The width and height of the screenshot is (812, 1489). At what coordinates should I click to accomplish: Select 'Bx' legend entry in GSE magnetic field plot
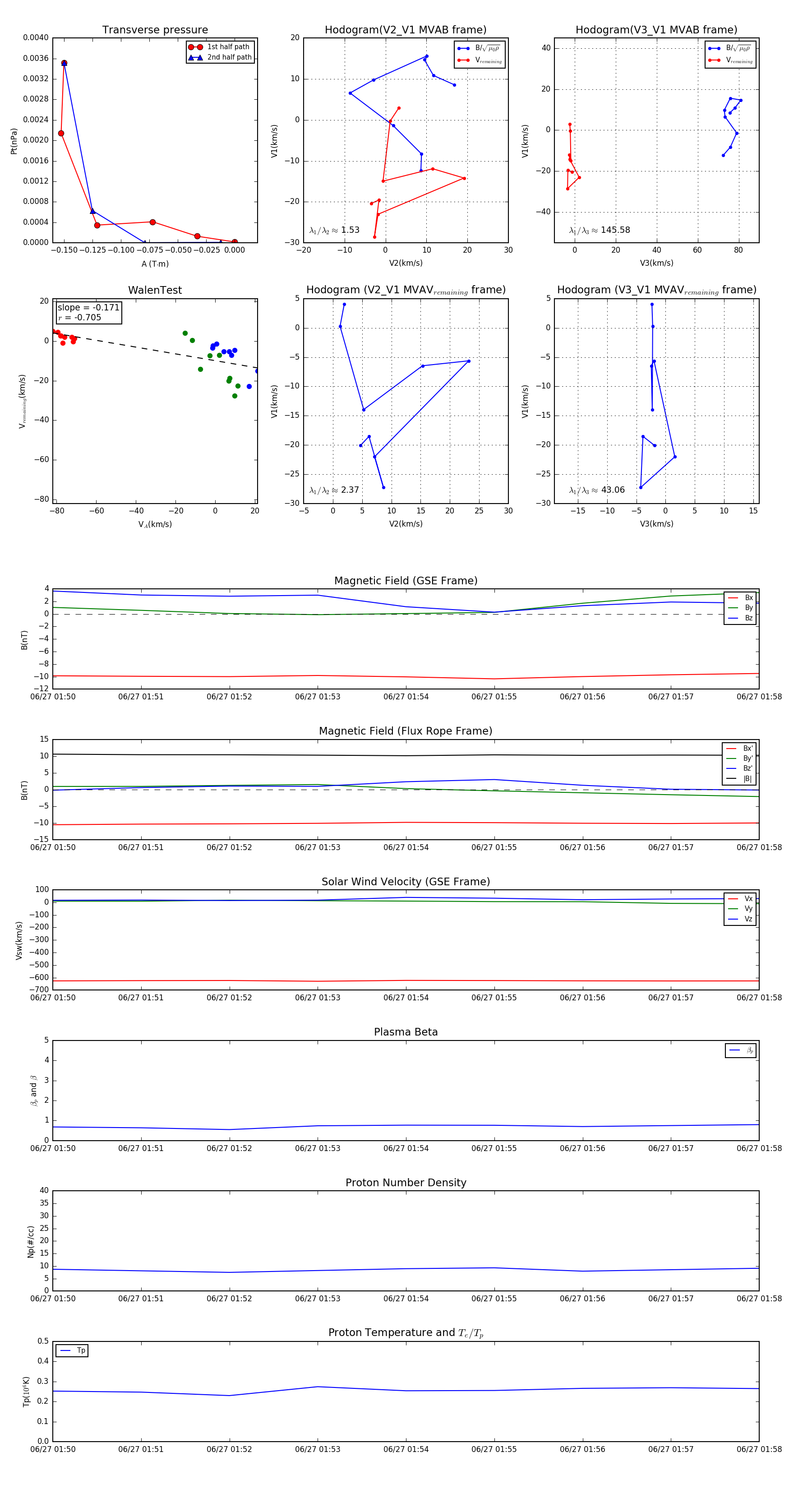coord(740,598)
